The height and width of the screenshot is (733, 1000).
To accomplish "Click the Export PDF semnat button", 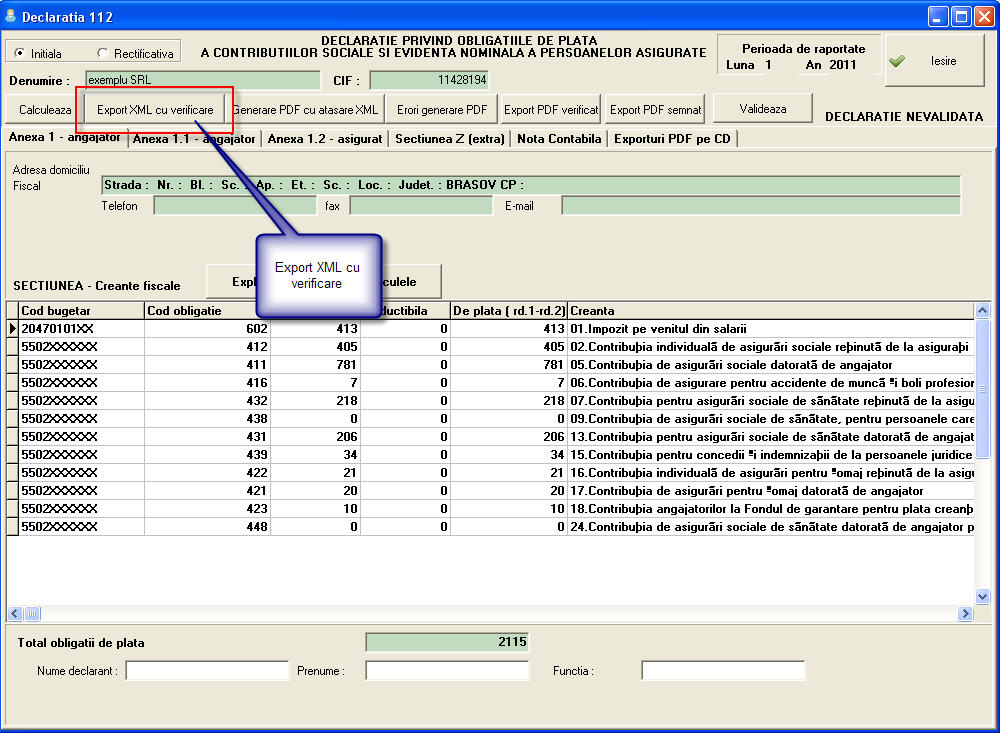I will [656, 110].
